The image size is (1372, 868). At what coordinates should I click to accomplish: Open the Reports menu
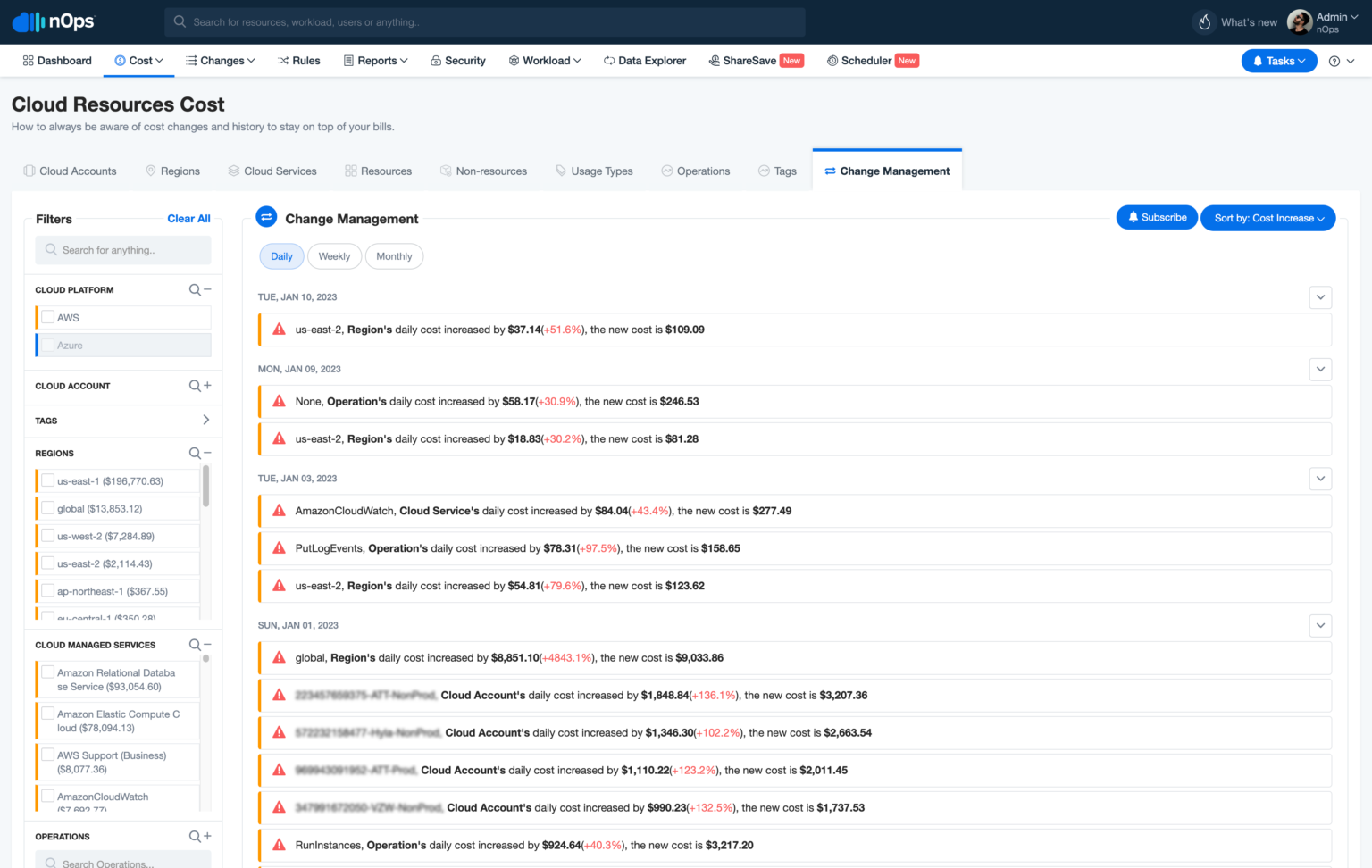376,61
